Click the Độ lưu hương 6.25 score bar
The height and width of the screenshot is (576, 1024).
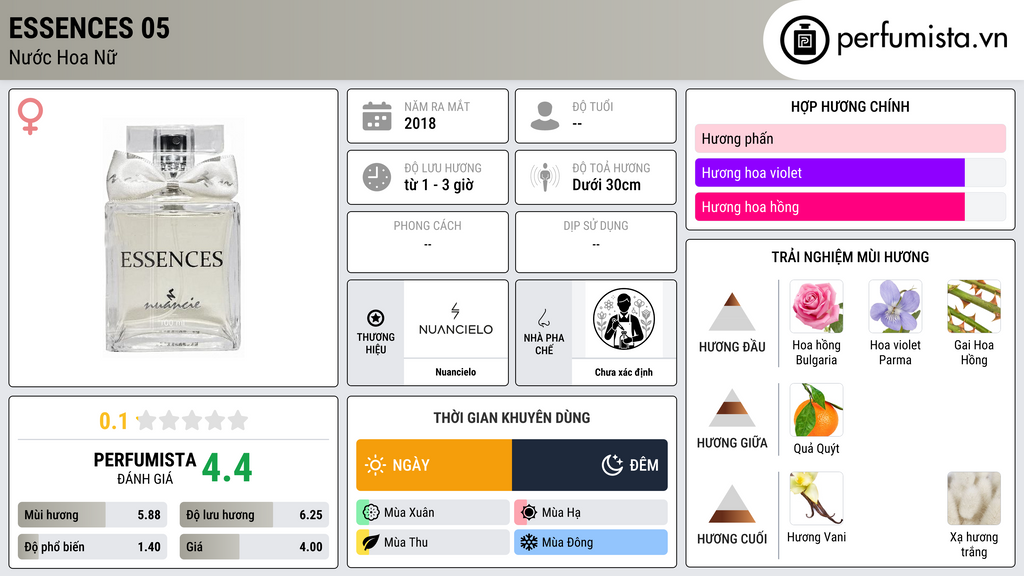pyautogui.click(x=254, y=515)
